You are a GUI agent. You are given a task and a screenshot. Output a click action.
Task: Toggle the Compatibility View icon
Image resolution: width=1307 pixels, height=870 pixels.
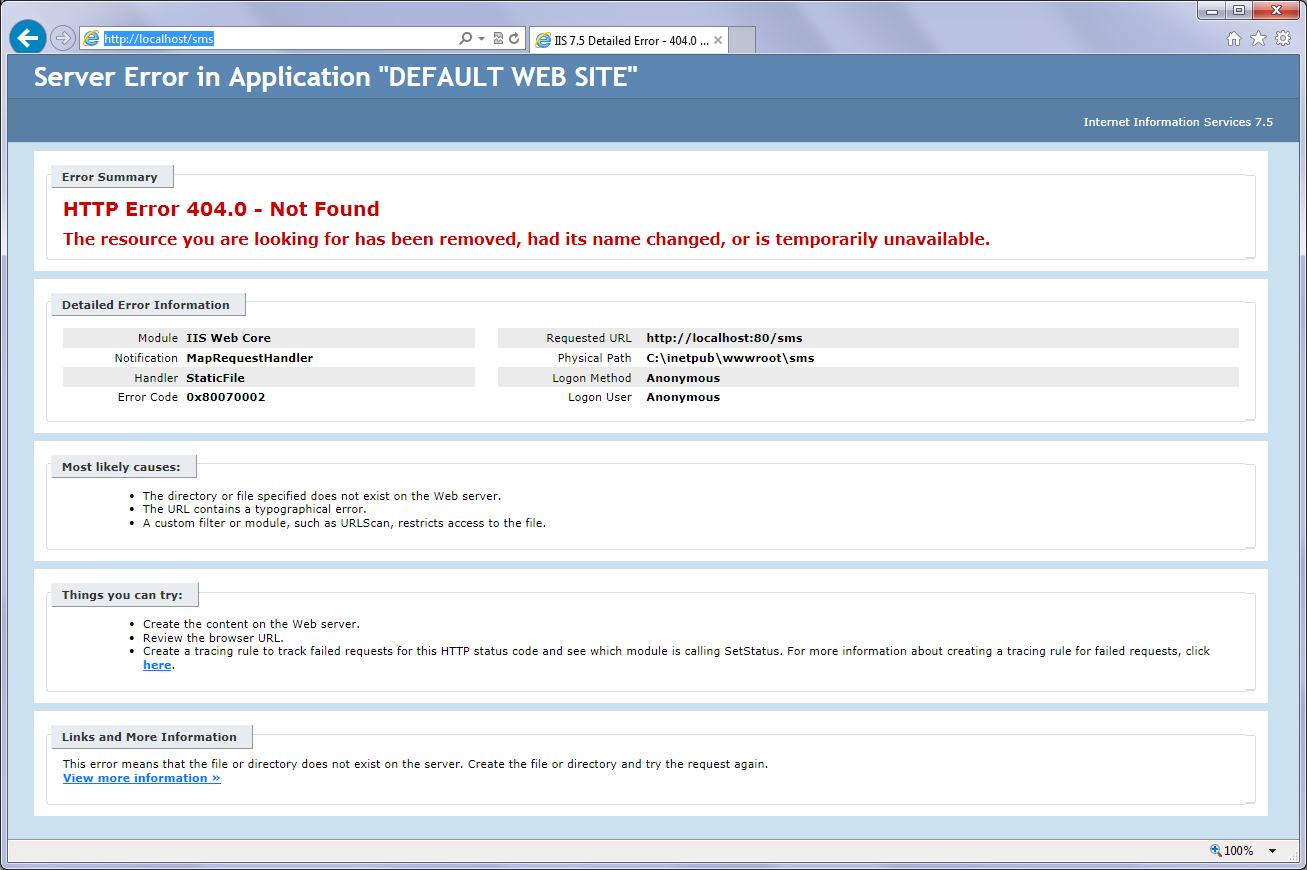498,39
